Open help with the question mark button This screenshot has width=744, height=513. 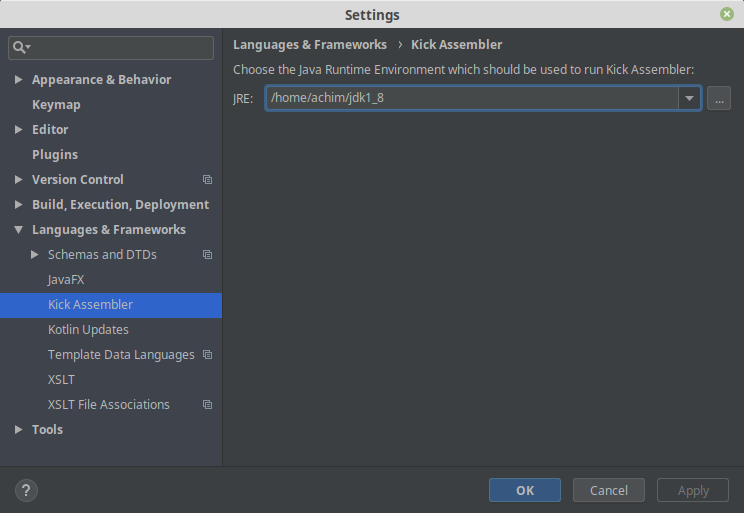(x=26, y=491)
